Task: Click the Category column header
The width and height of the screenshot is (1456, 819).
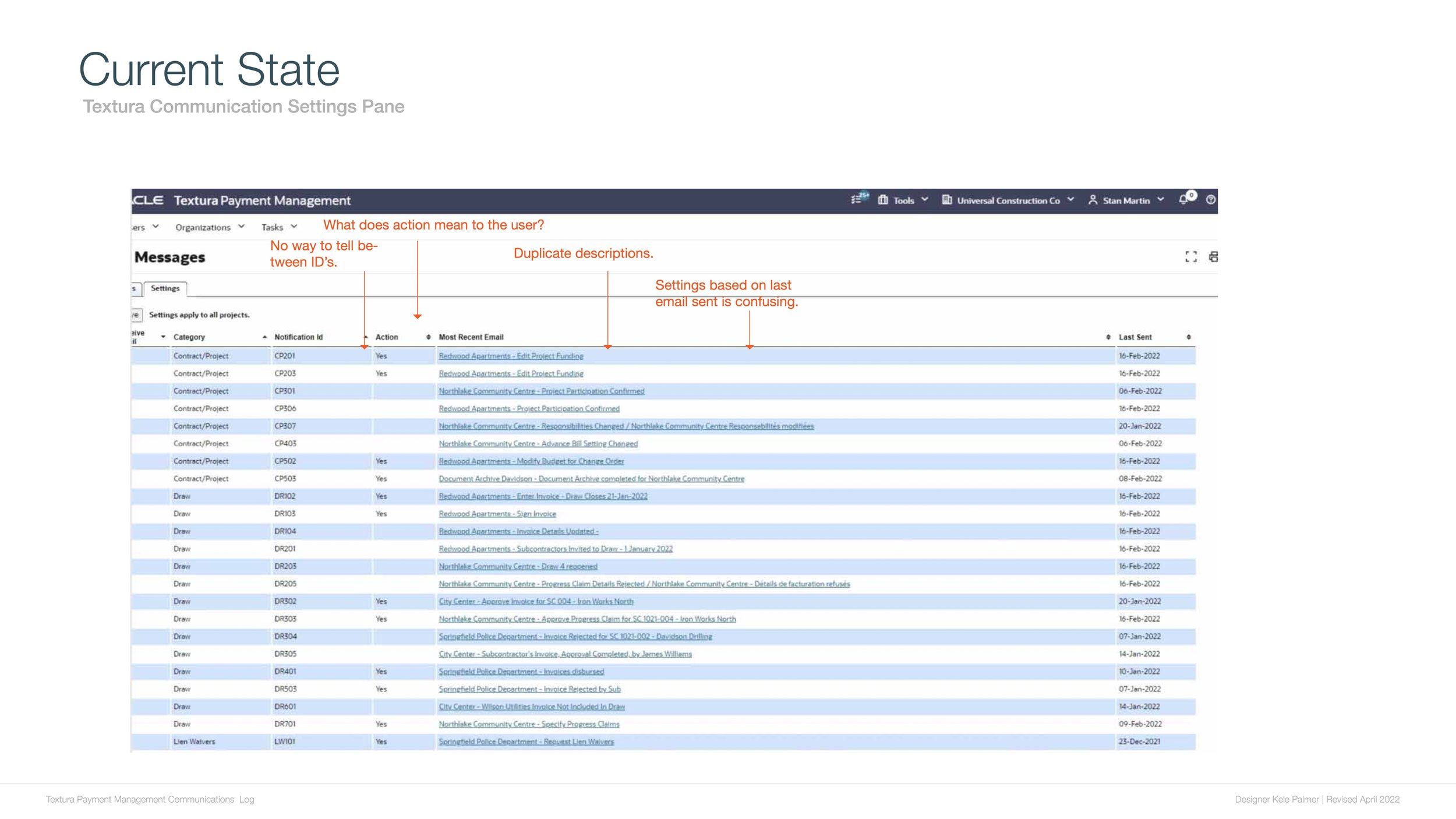Action: tap(189, 337)
